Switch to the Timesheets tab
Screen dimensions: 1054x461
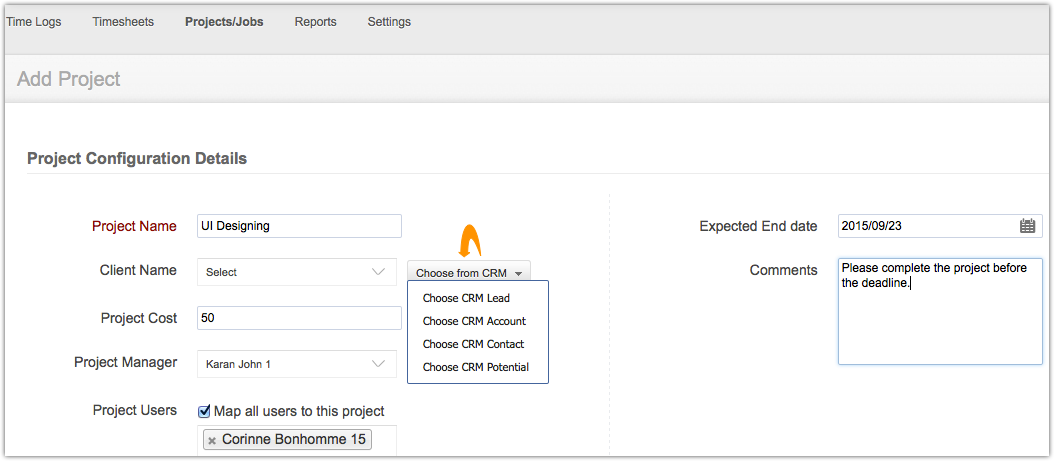[123, 22]
